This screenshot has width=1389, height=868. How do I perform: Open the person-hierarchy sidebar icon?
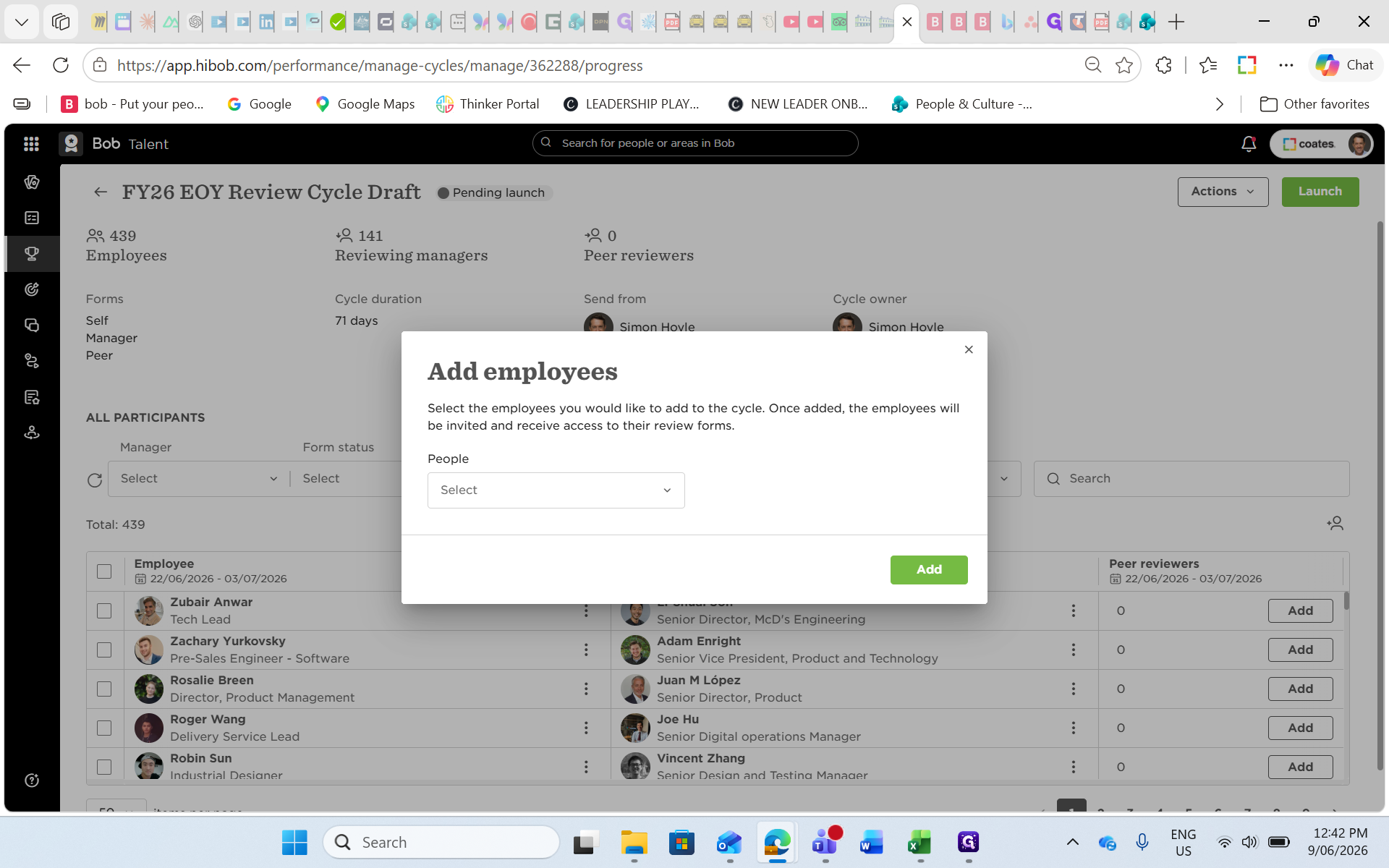pos(32,433)
